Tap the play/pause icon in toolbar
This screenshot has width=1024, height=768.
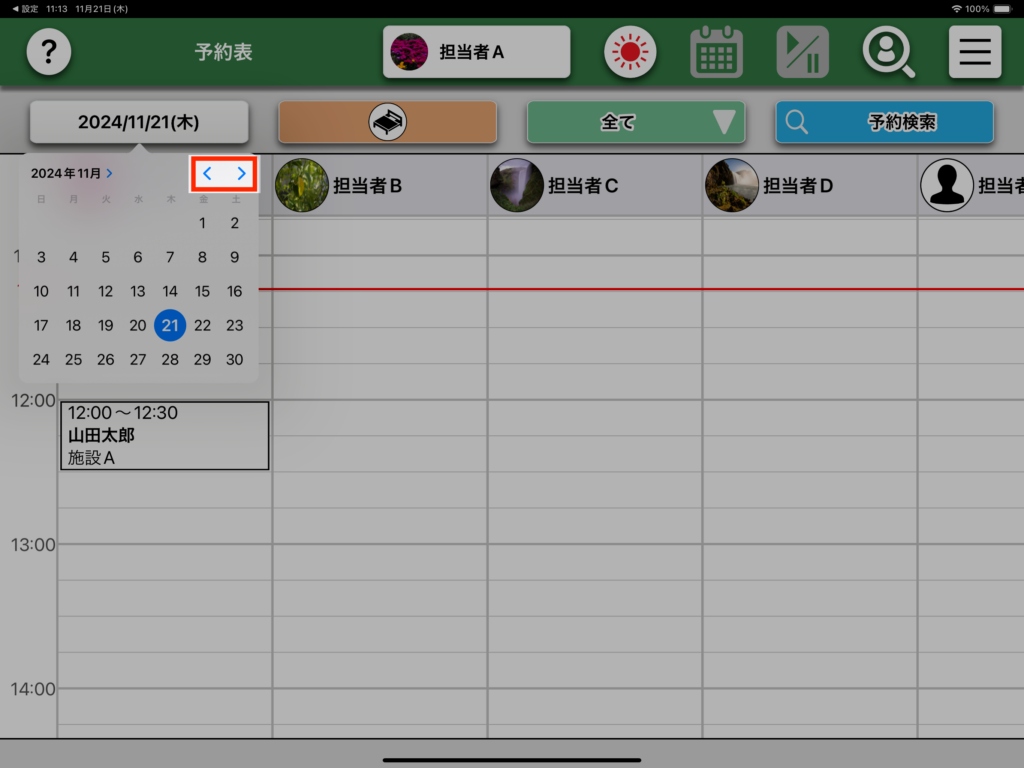[x=802, y=52]
